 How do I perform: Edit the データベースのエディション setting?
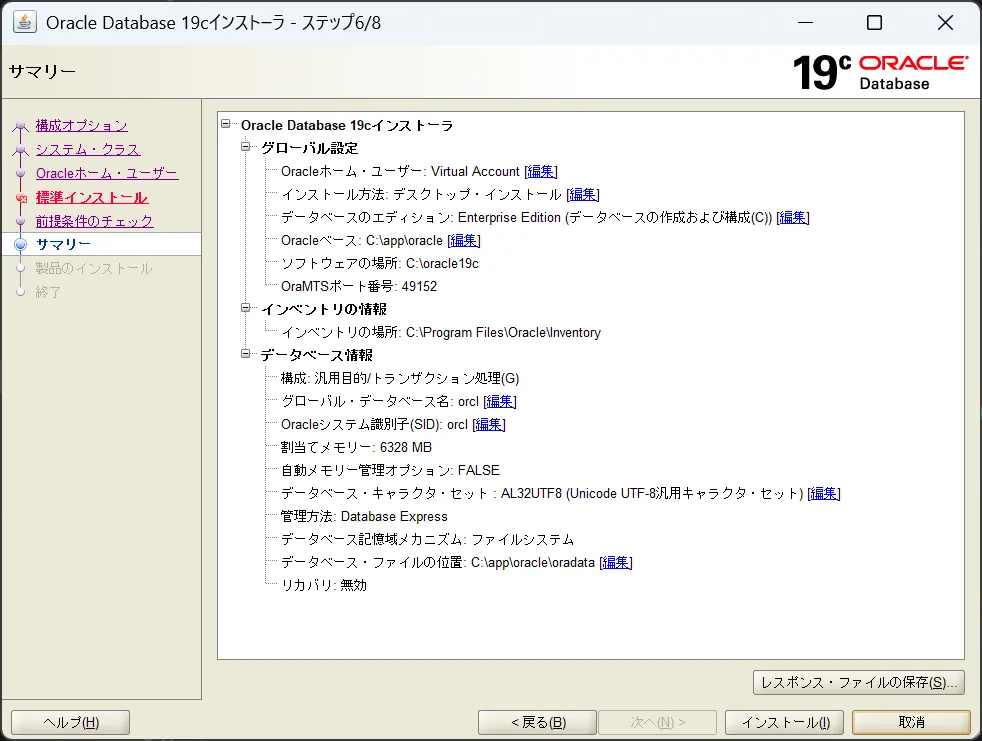coord(792,217)
